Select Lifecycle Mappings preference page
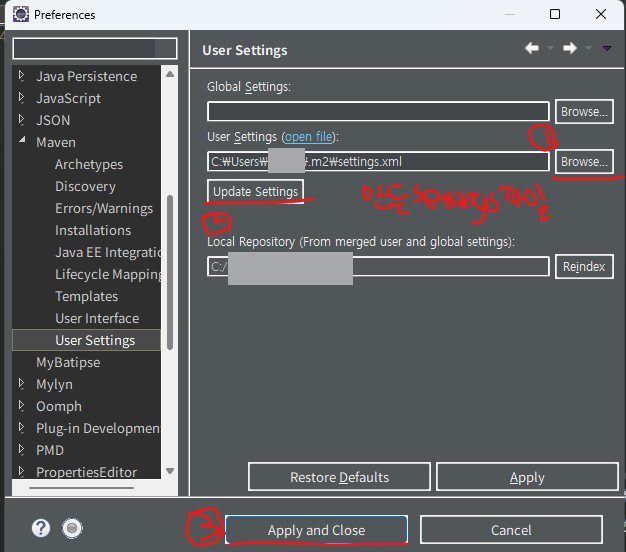The height and width of the screenshot is (552, 626). [108, 274]
